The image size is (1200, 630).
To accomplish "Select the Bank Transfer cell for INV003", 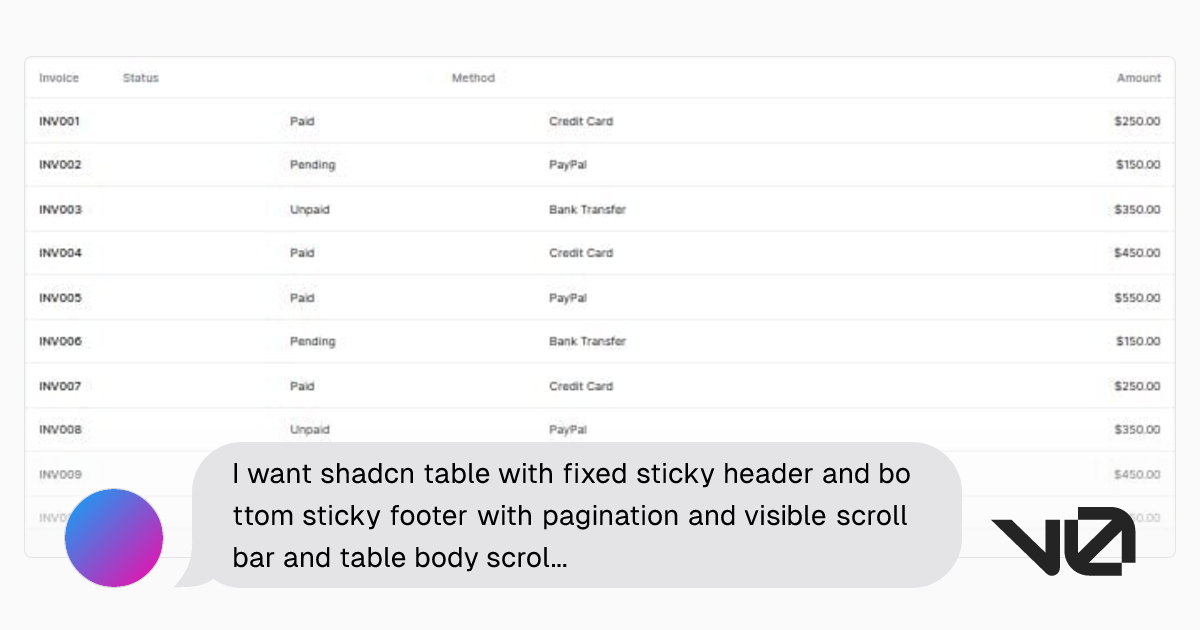I will [x=585, y=209].
